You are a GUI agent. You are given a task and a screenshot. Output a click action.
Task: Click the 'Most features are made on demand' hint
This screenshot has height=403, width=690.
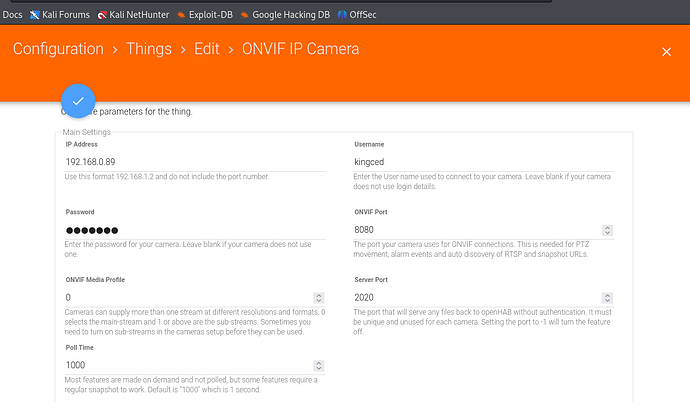[191, 385]
